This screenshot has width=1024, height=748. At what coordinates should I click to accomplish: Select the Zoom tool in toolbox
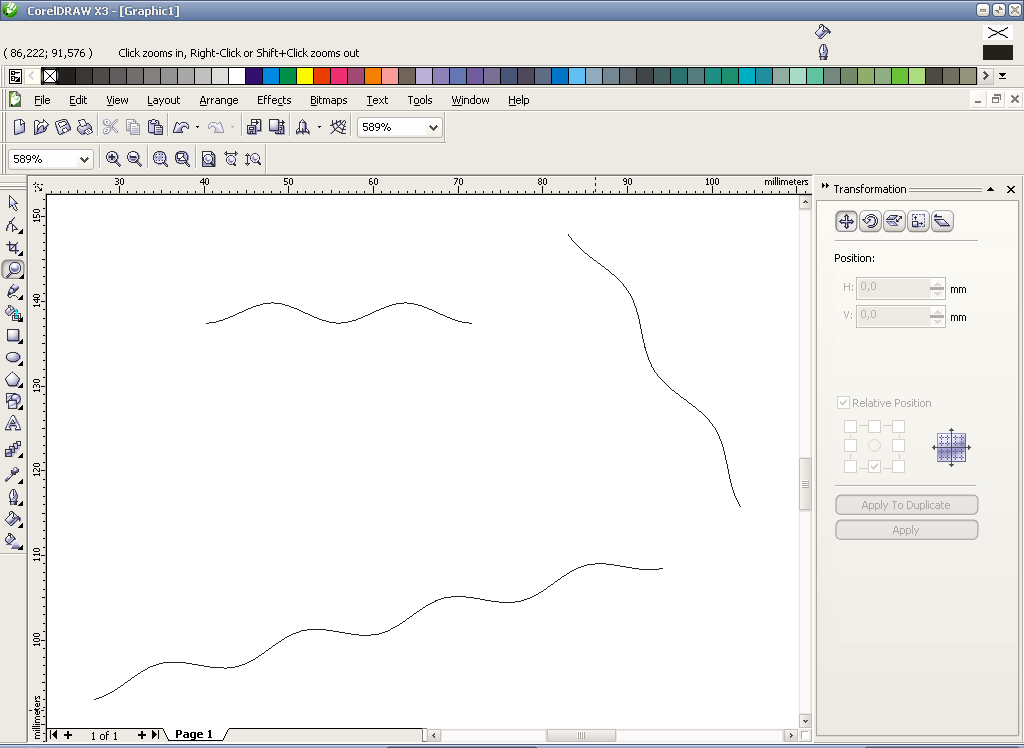pos(13,269)
